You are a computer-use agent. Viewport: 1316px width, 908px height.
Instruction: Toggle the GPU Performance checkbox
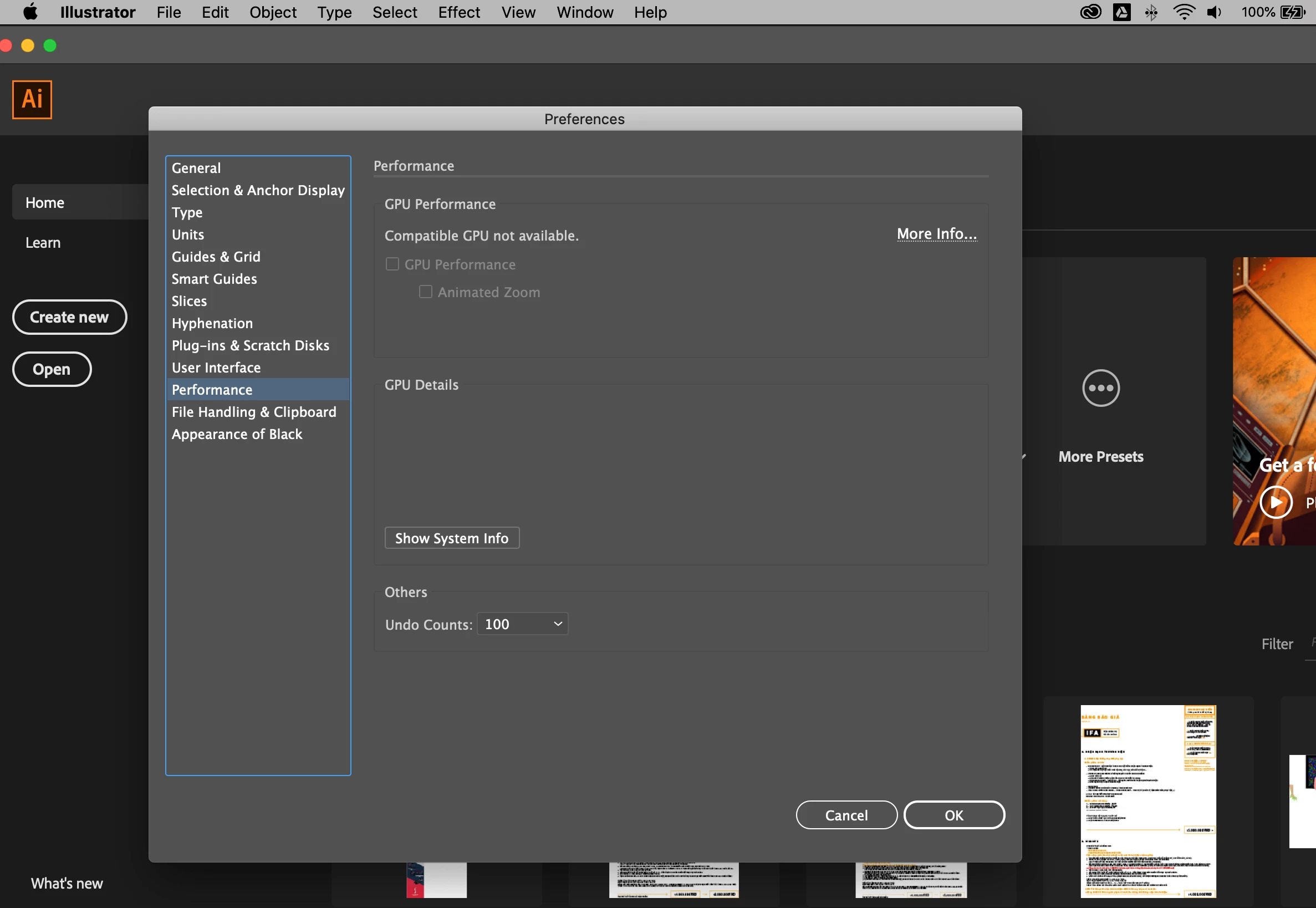(x=392, y=264)
